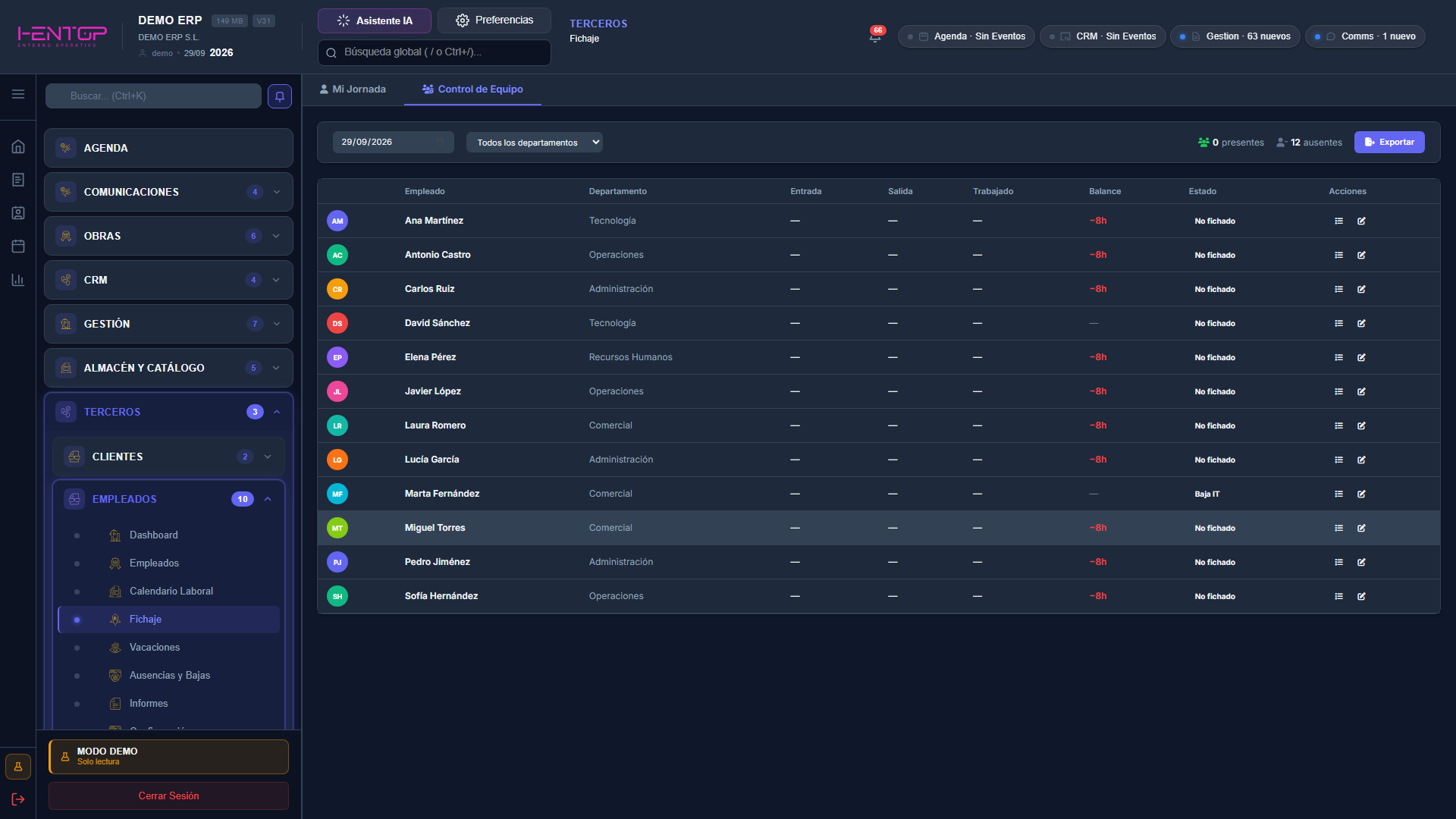
Task: Go to Ausencias y Bajas
Action: pyautogui.click(x=168, y=675)
